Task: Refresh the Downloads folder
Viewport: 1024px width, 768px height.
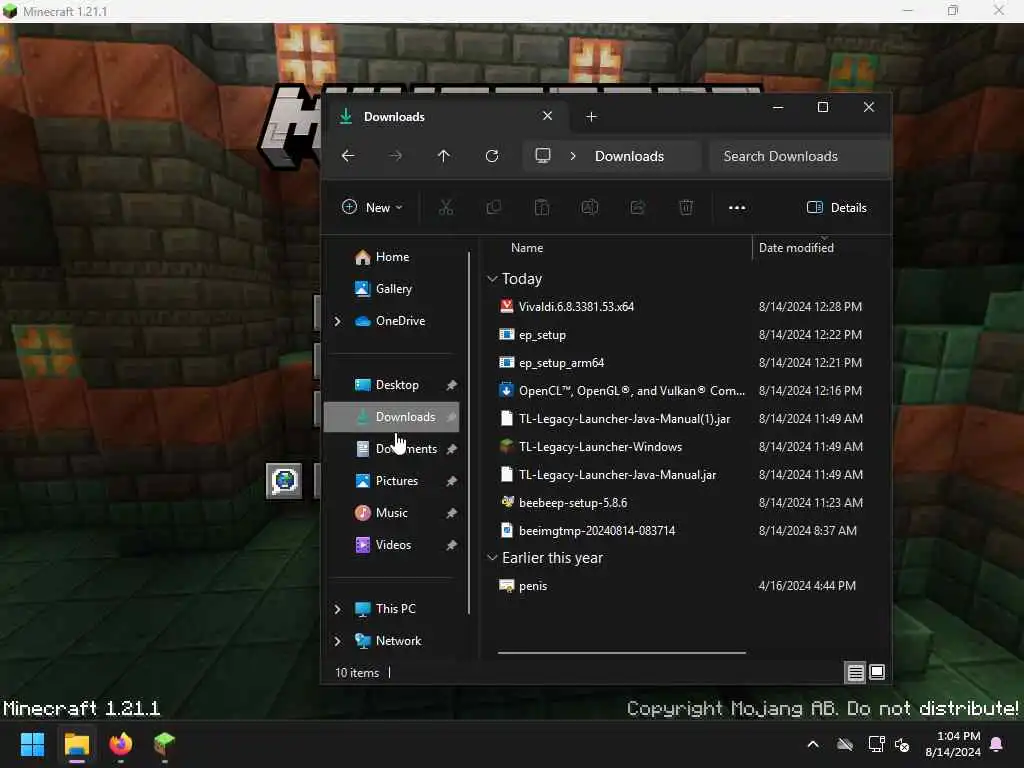Action: [492, 156]
